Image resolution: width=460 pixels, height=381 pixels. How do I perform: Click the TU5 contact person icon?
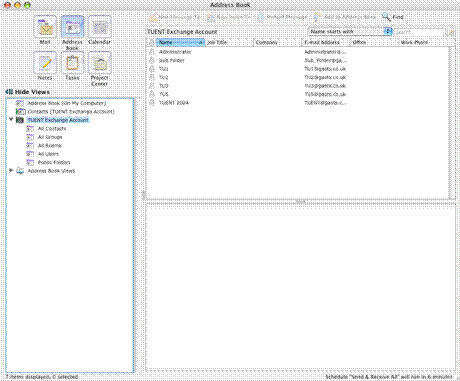coord(152,94)
